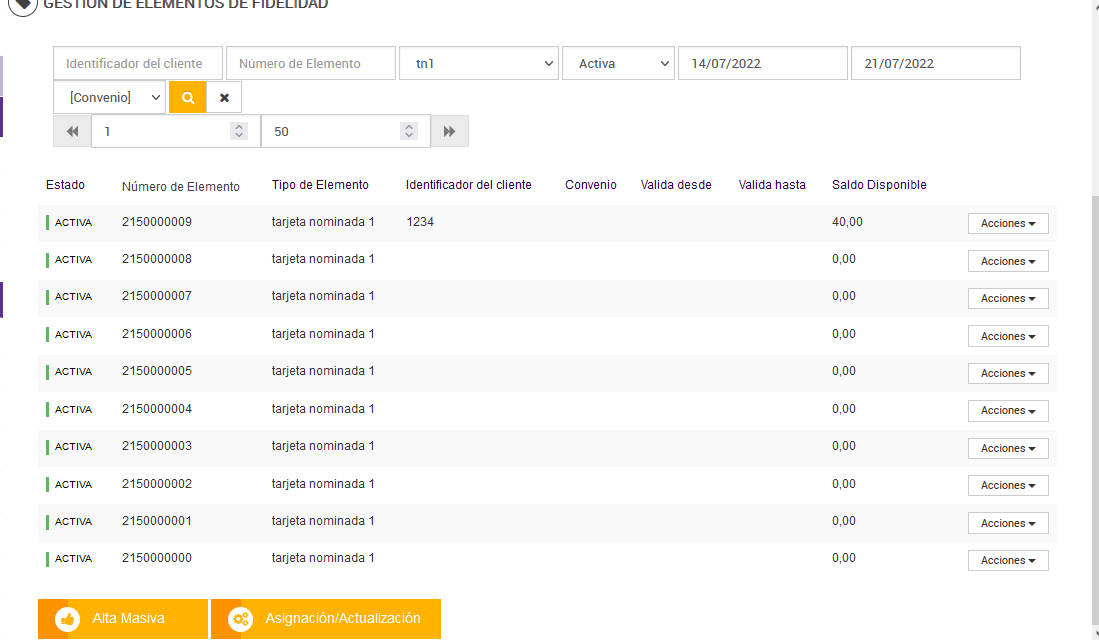The image size is (1099, 640).
Task: Click element number 2150000000
Action: 156,559
